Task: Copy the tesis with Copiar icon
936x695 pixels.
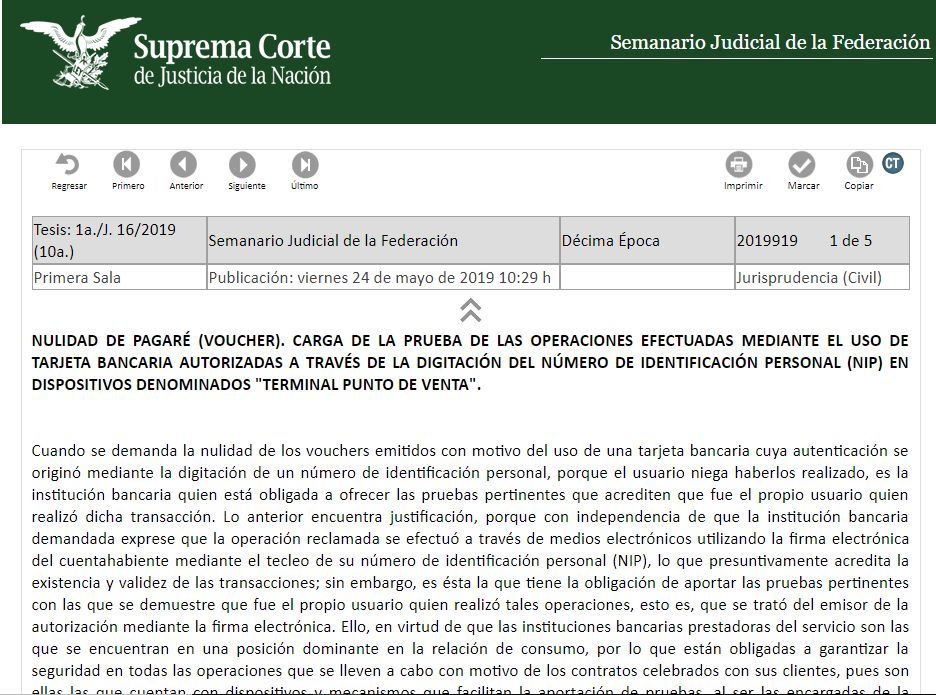Action: pos(860,164)
